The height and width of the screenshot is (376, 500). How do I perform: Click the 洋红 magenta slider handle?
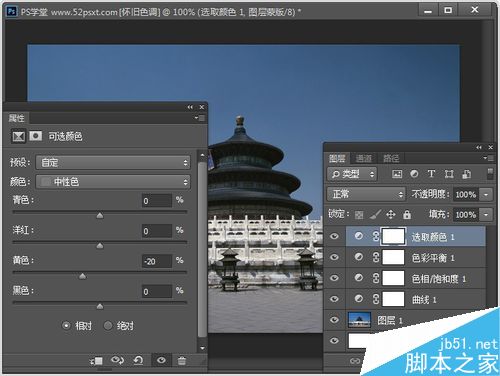(x=100, y=246)
